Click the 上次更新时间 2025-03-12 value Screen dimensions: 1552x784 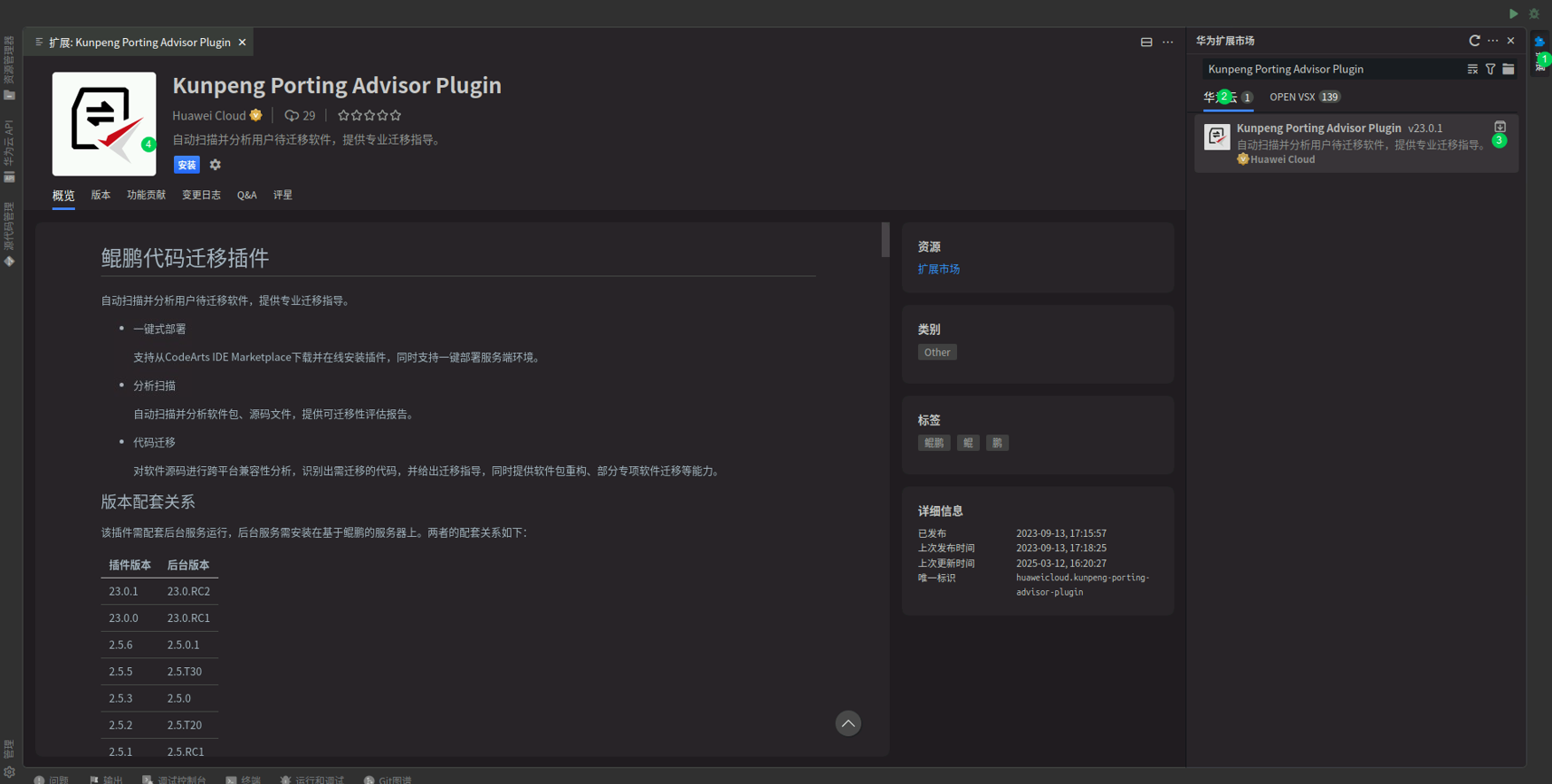tap(1061, 563)
